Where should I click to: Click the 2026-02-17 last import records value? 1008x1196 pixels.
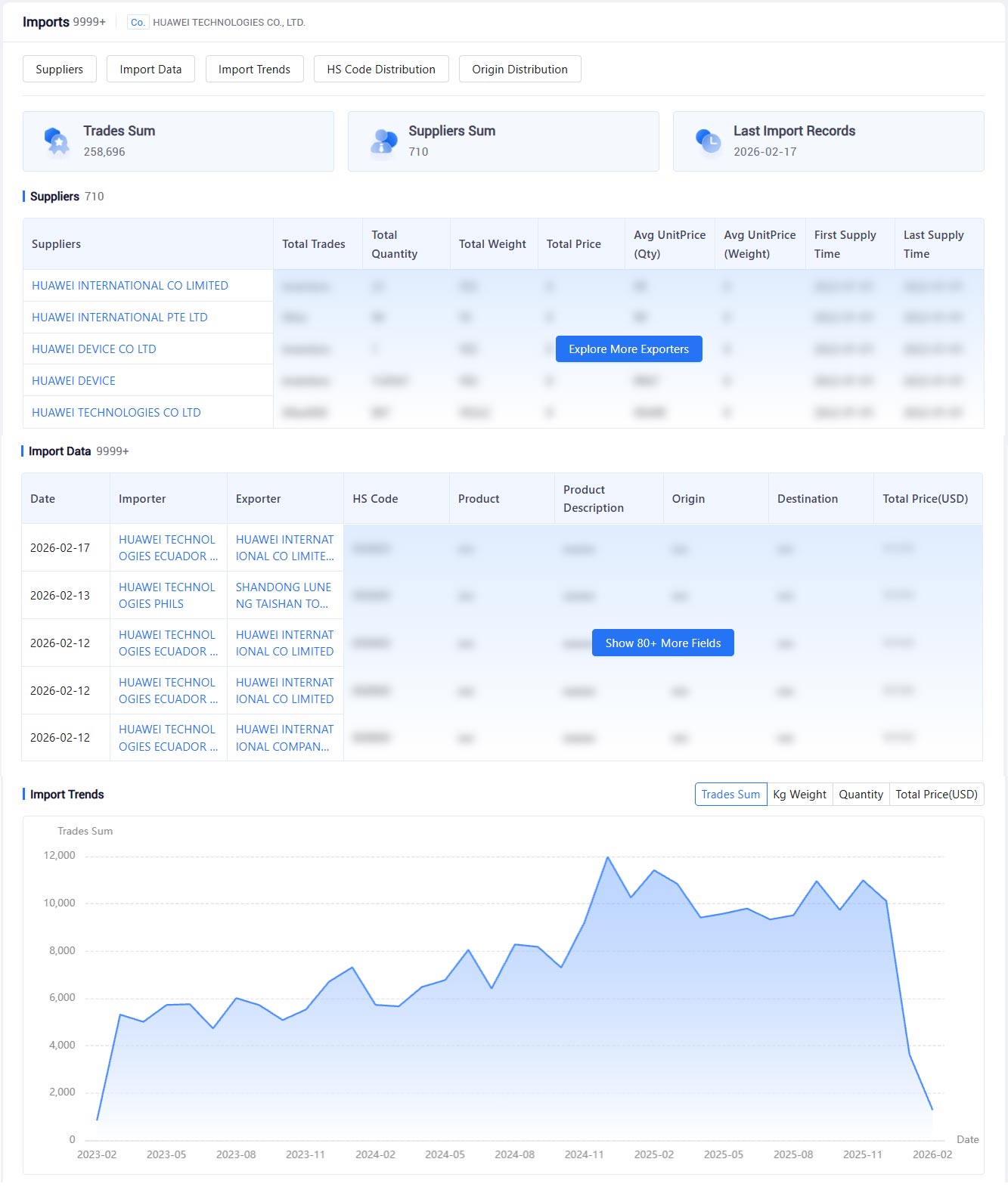[x=765, y=152]
